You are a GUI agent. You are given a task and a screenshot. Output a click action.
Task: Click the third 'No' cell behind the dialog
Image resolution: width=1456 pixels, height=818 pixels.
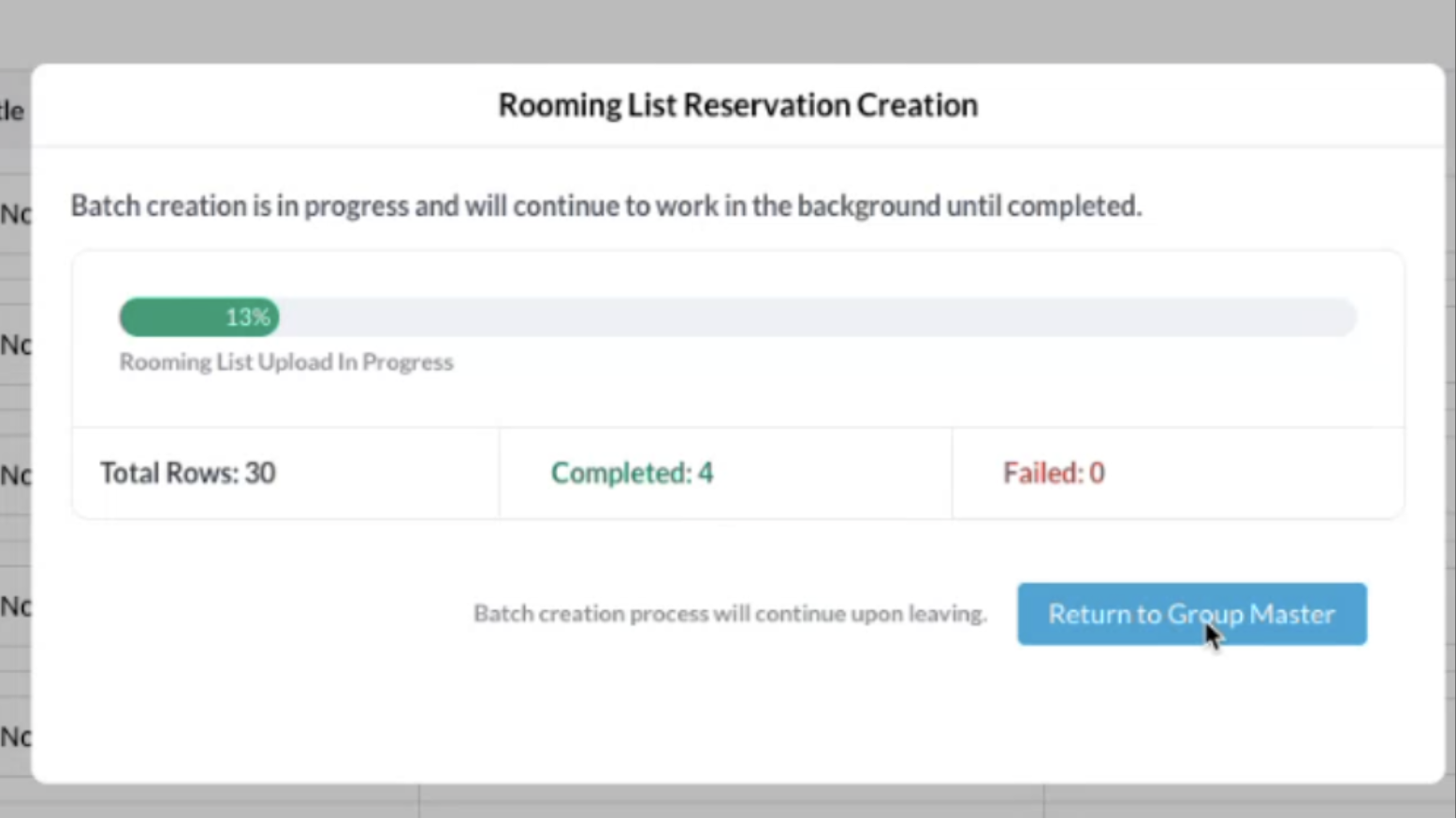point(15,475)
